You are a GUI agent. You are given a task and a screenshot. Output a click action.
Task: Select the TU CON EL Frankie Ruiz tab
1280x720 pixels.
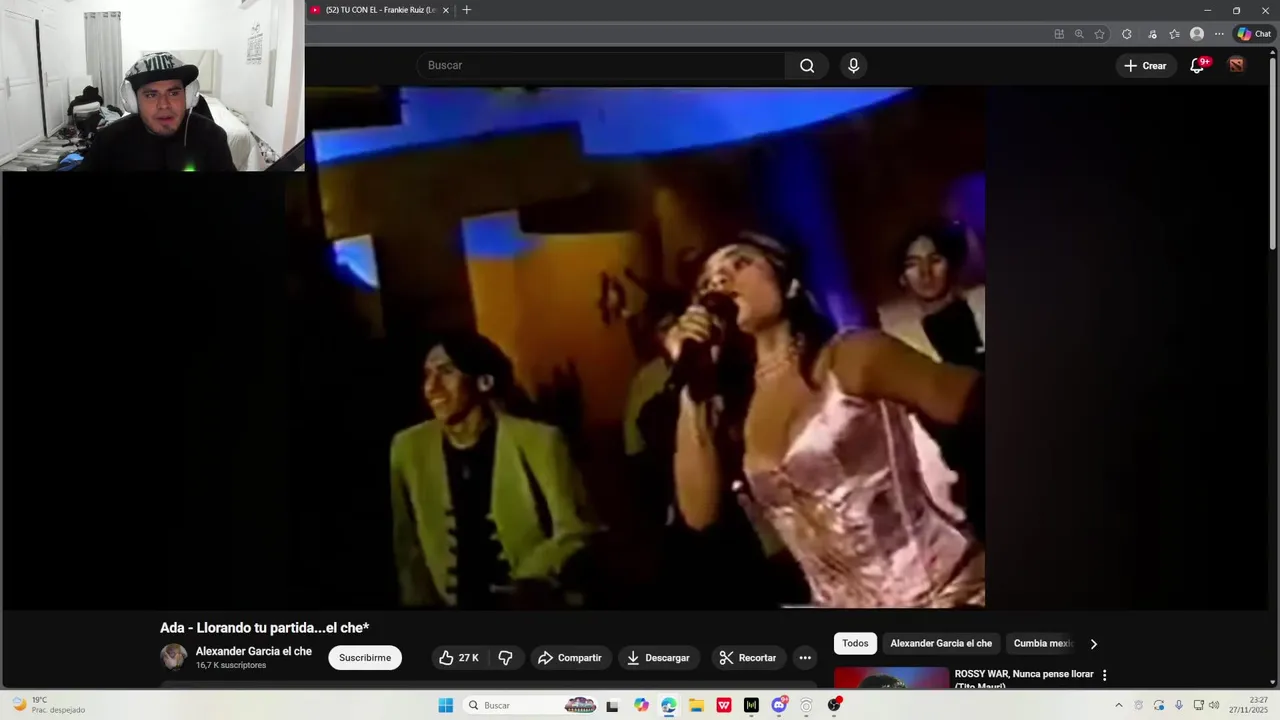tap(380, 10)
